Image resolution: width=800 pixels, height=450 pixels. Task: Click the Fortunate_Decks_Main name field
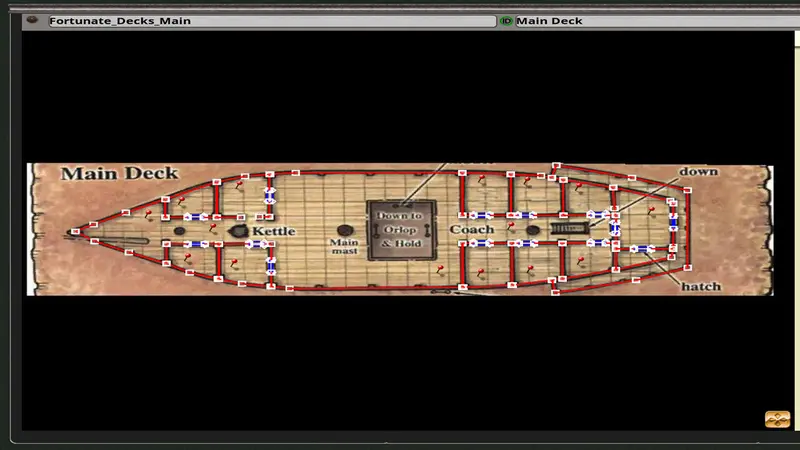point(270,21)
